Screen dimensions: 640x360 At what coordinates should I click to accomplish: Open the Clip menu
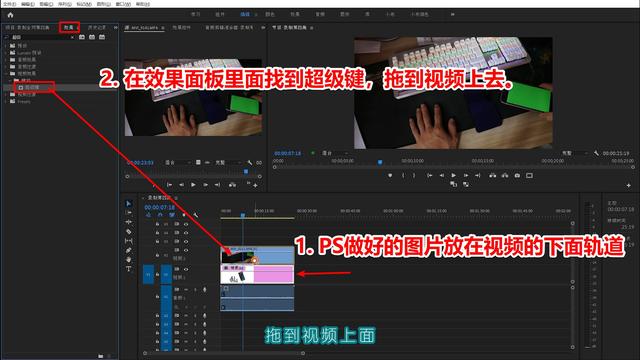coord(46,4)
